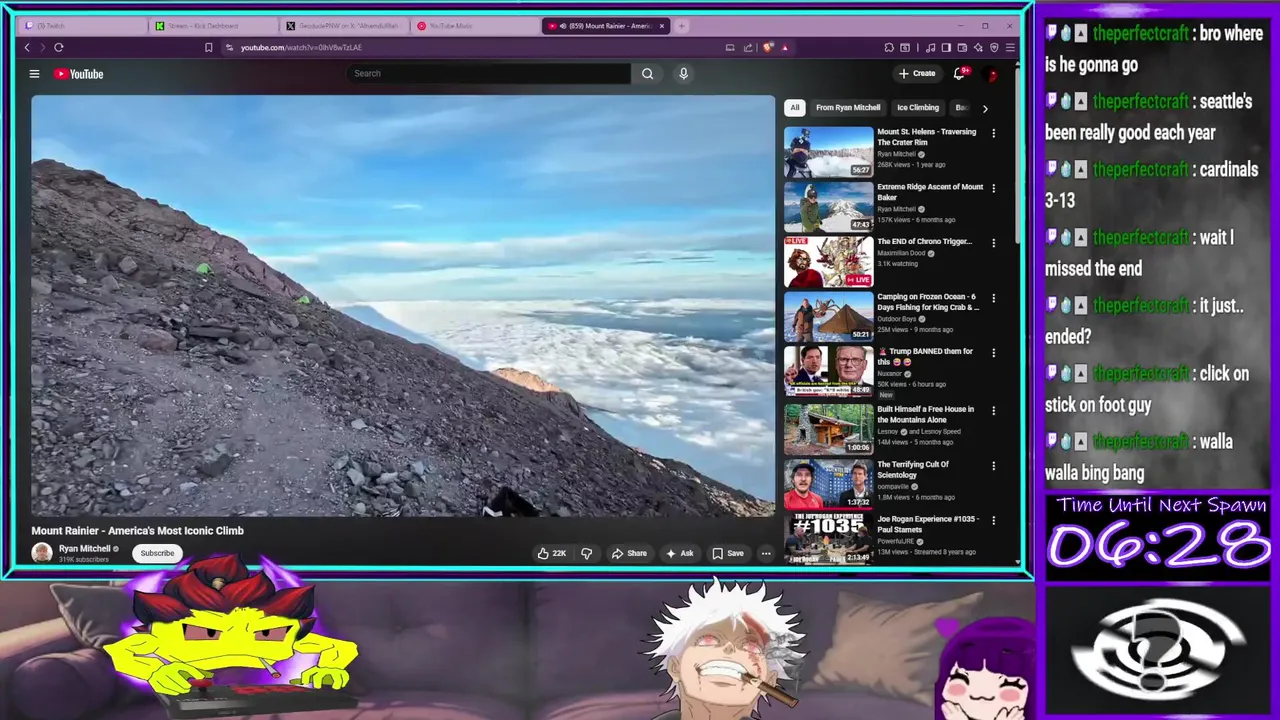This screenshot has height=720, width=1280.
Task: Close the Mount Rainier tab
Action: click(661, 26)
